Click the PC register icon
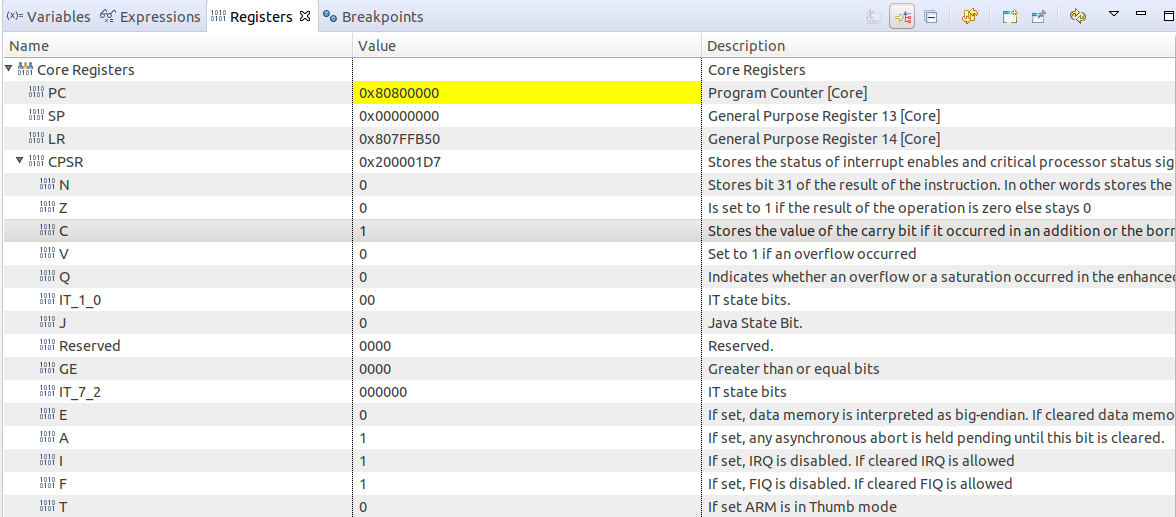The image size is (1176, 517). tap(37, 93)
